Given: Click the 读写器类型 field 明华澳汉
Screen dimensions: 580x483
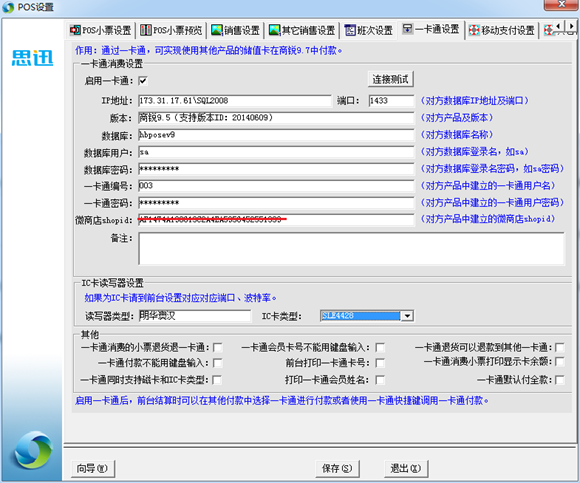Looking at the screenshot, I should click(195, 316).
